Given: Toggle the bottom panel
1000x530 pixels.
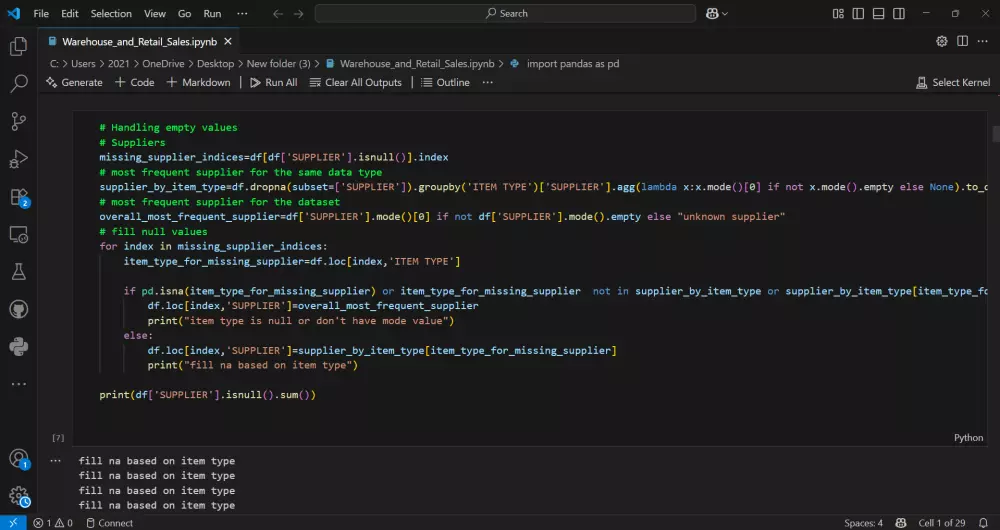Looking at the screenshot, I should [878, 13].
